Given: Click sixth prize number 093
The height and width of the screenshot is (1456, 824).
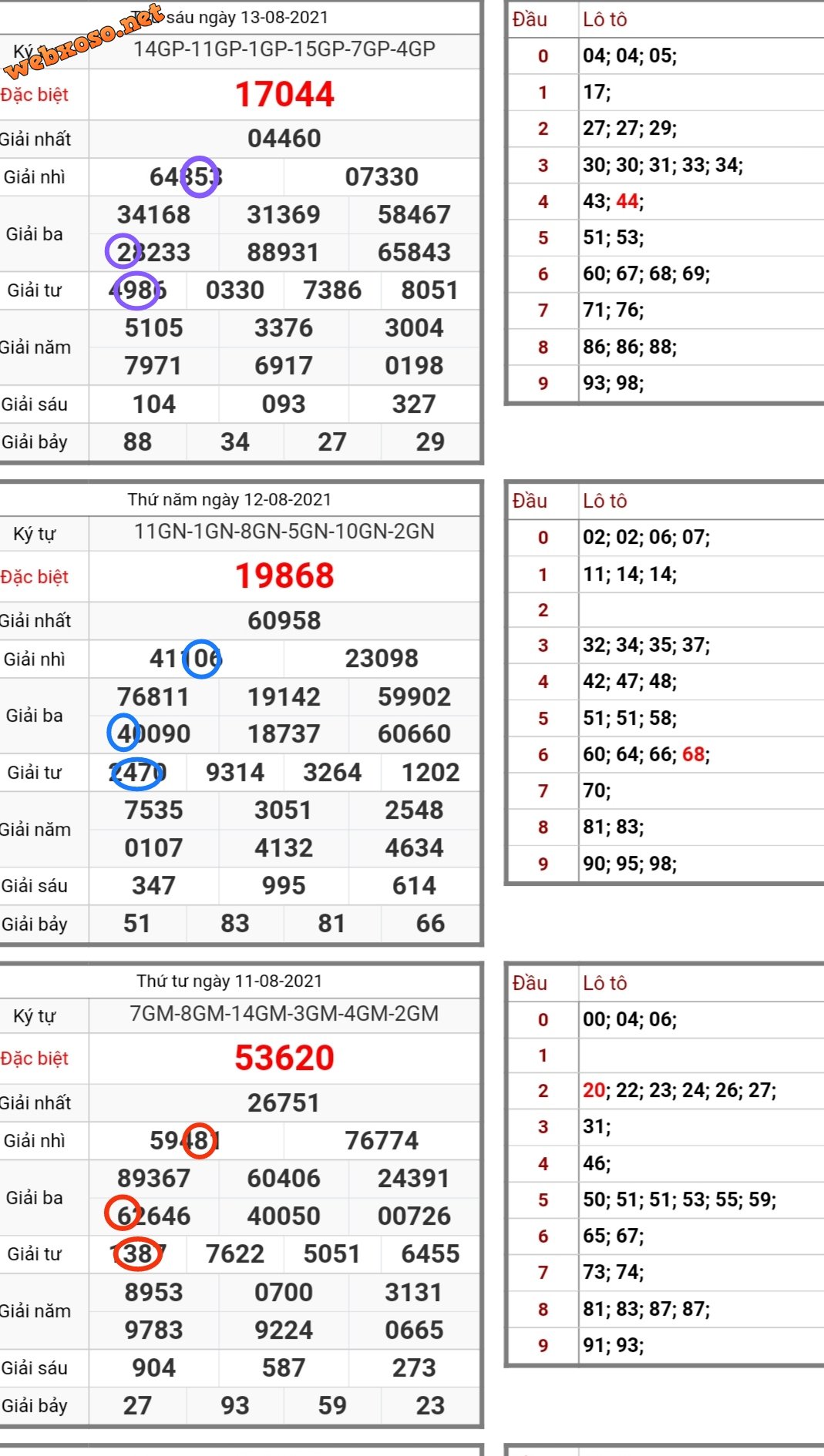Looking at the screenshot, I should pyautogui.click(x=284, y=404).
